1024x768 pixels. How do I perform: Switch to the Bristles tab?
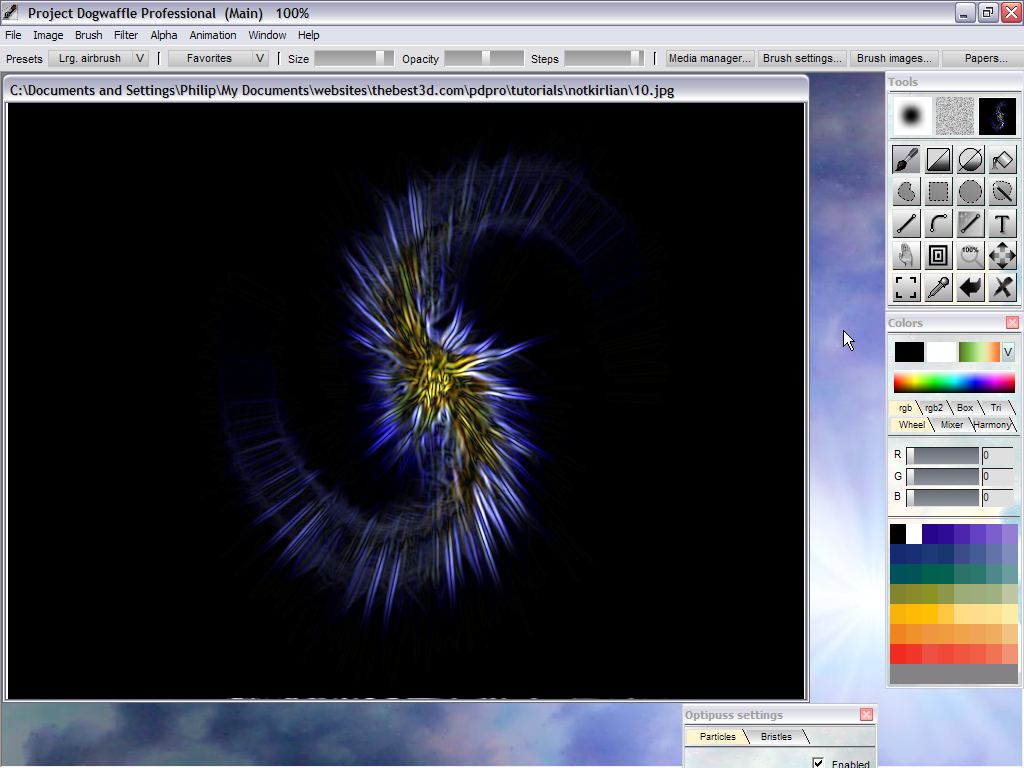tap(776, 737)
